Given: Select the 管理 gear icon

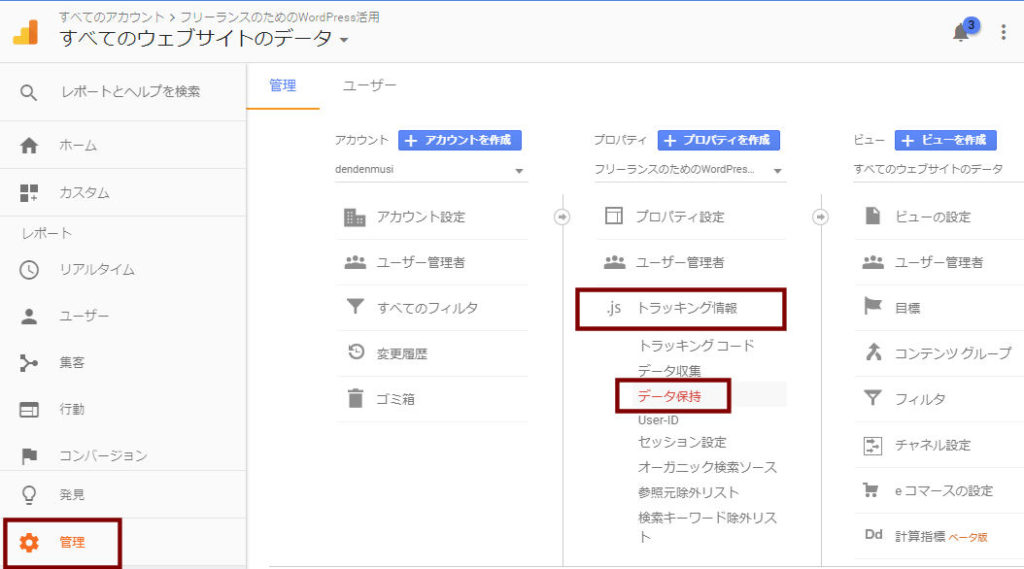Looking at the screenshot, I should 29,542.
